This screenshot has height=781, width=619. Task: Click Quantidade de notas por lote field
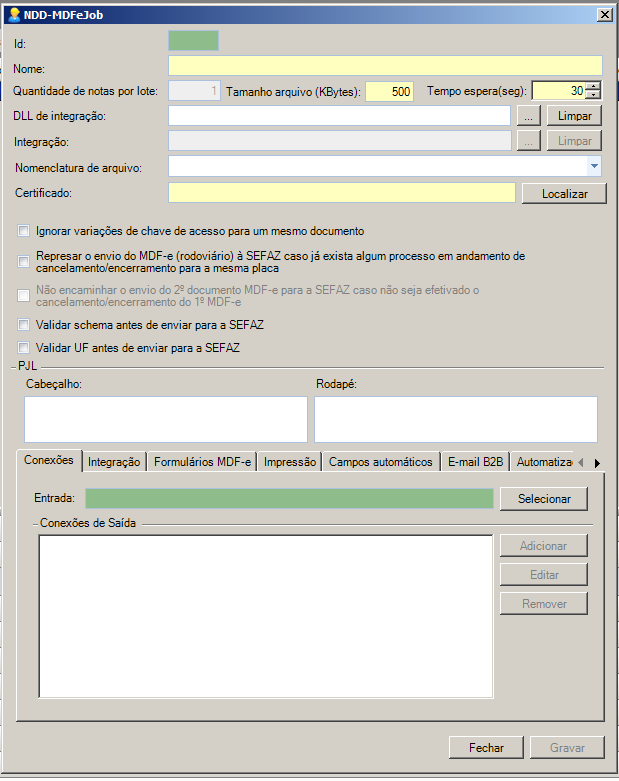pyautogui.click(x=194, y=91)
